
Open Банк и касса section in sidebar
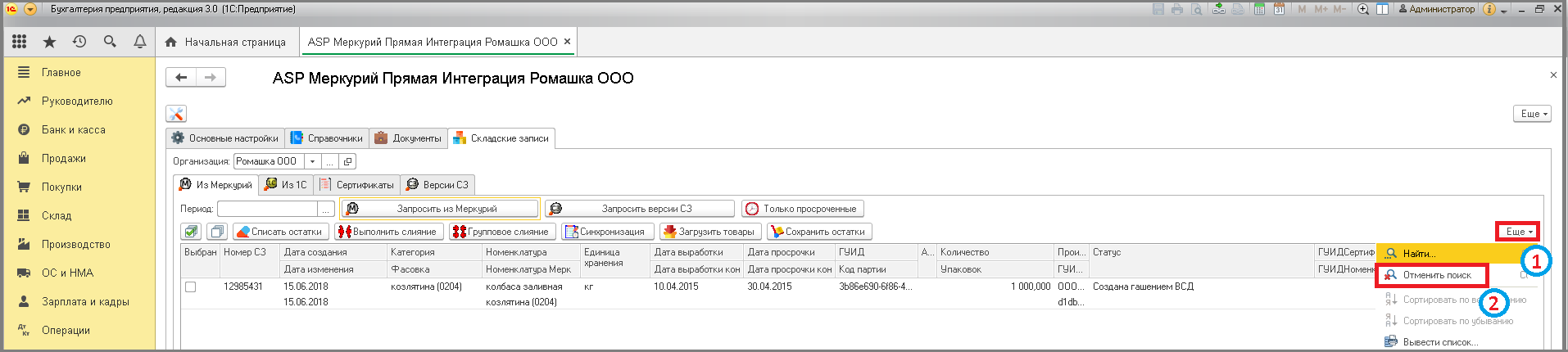pyautogui.click(x=73, y=129)
